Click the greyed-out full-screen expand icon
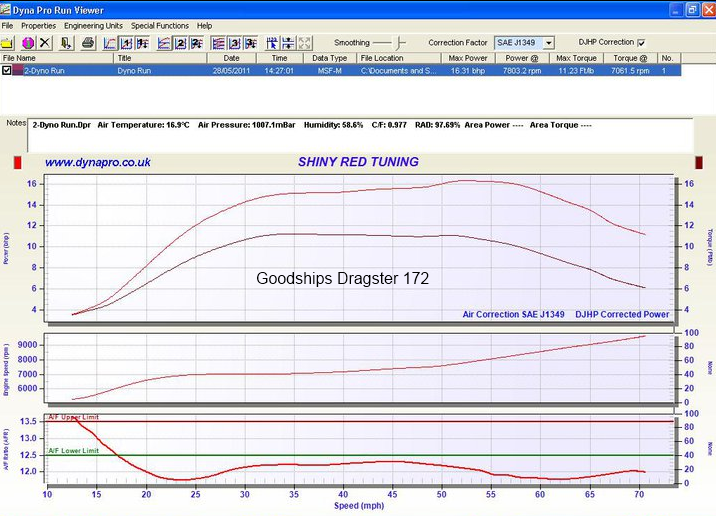Screen dimensions: 716x516 (305, 43)
